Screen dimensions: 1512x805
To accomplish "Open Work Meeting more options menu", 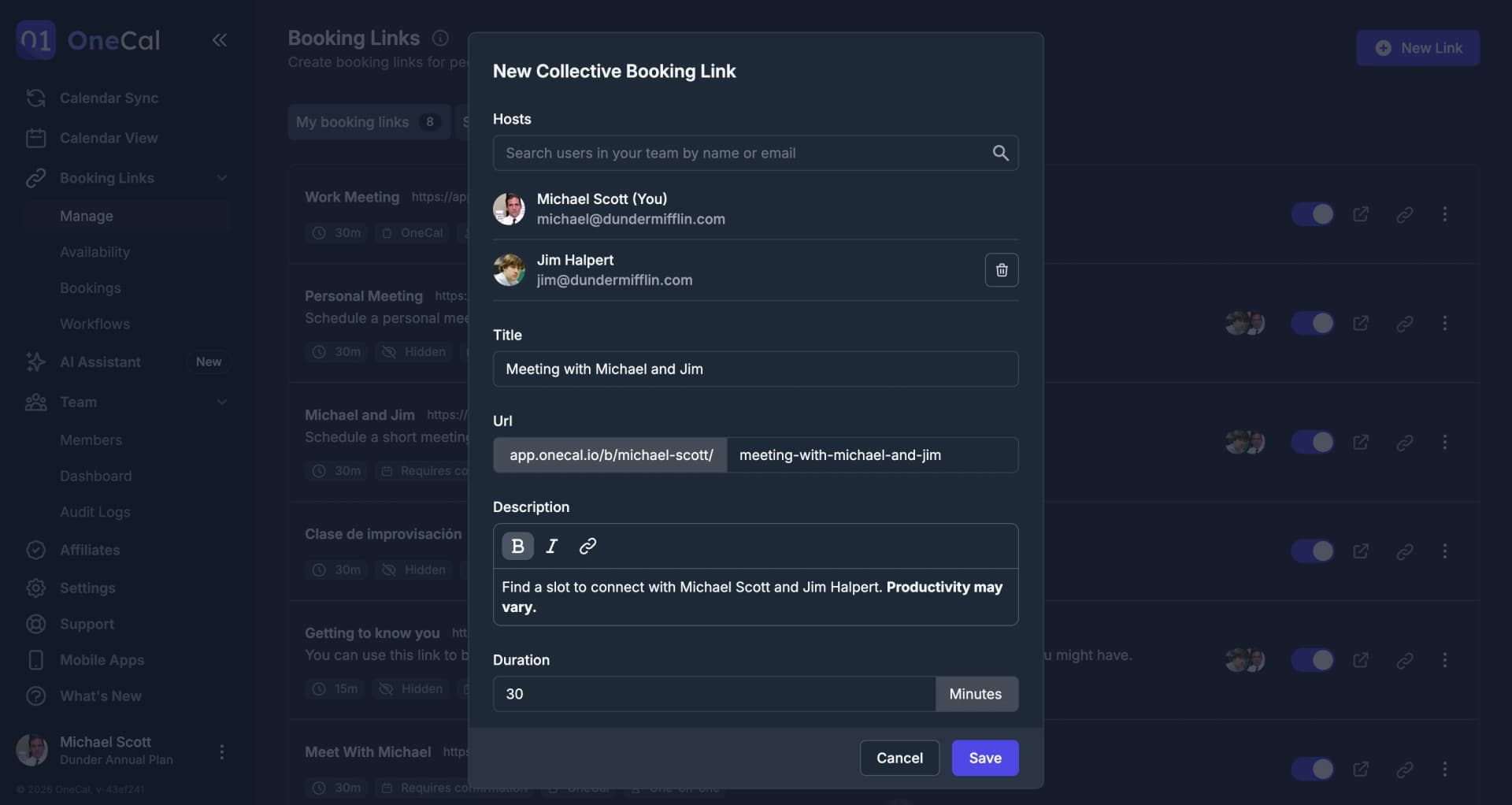I will pyautogui.click(x=1445, y=214).
